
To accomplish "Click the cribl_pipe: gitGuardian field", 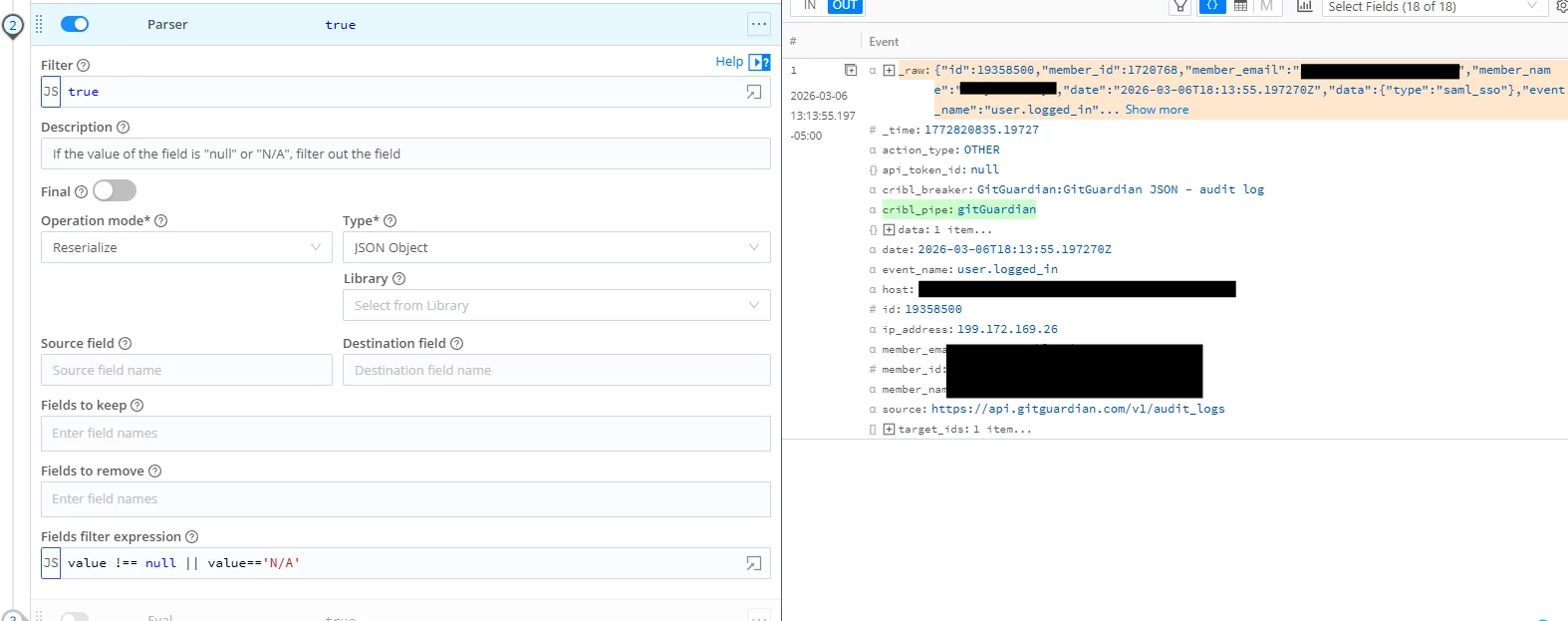I will 958,209.
